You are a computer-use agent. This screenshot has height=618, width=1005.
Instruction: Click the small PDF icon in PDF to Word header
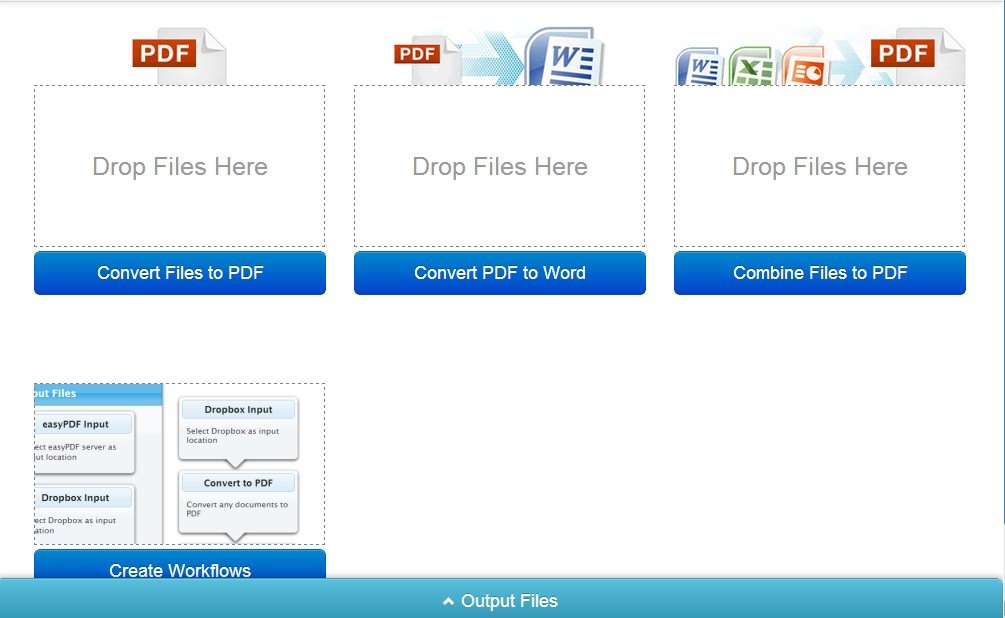tap(427, 60)
